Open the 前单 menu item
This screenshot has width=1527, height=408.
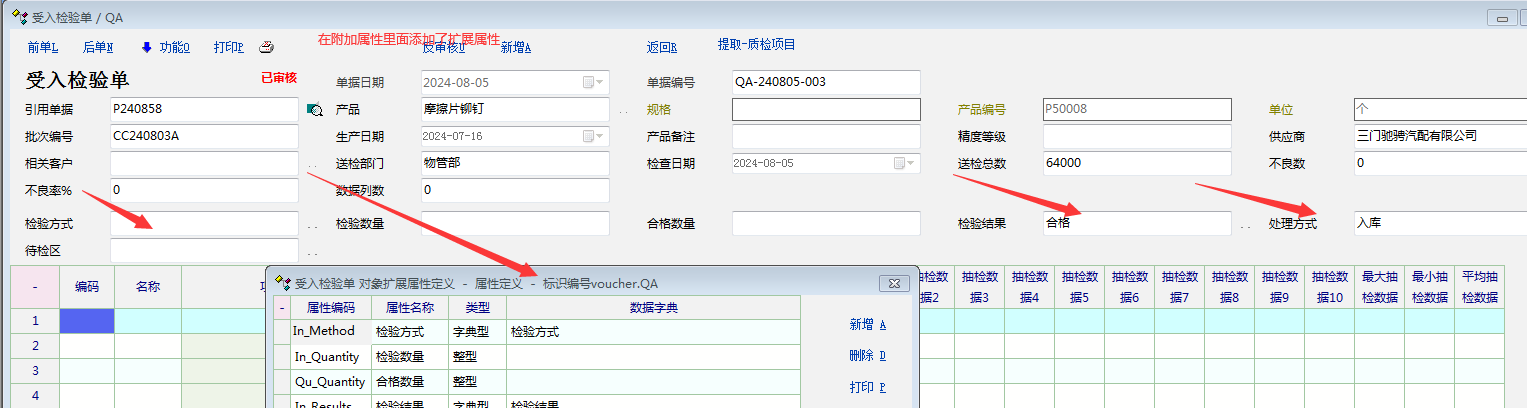(x=42, y=47)
